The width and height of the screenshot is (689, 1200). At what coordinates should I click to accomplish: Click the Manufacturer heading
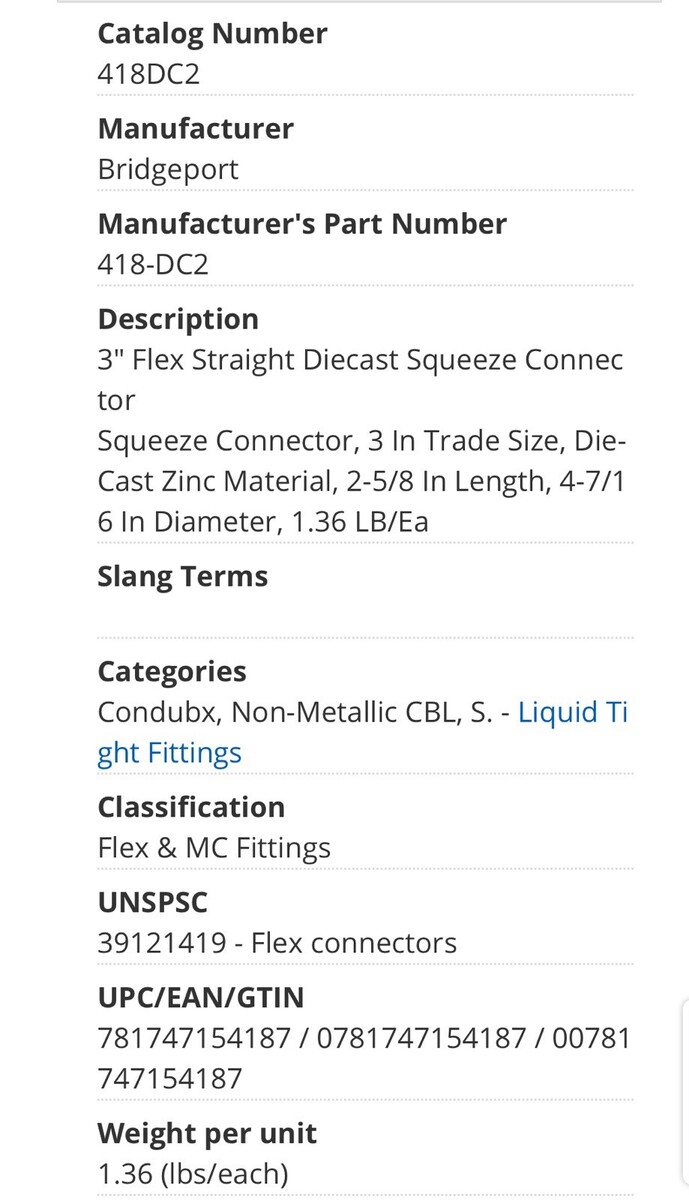tap(195, 129)
